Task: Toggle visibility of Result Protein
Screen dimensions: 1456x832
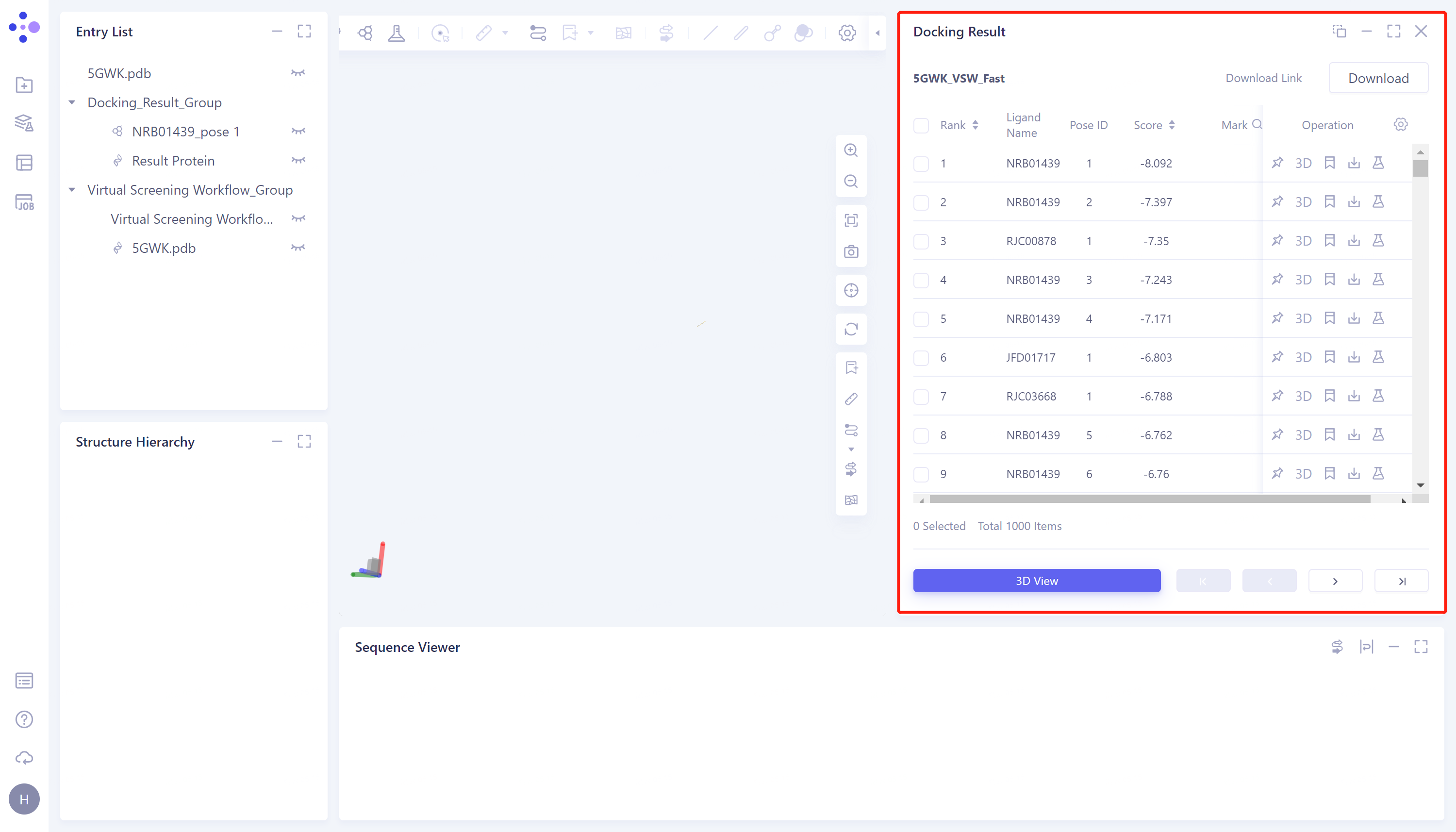Action: coord(298,161)
